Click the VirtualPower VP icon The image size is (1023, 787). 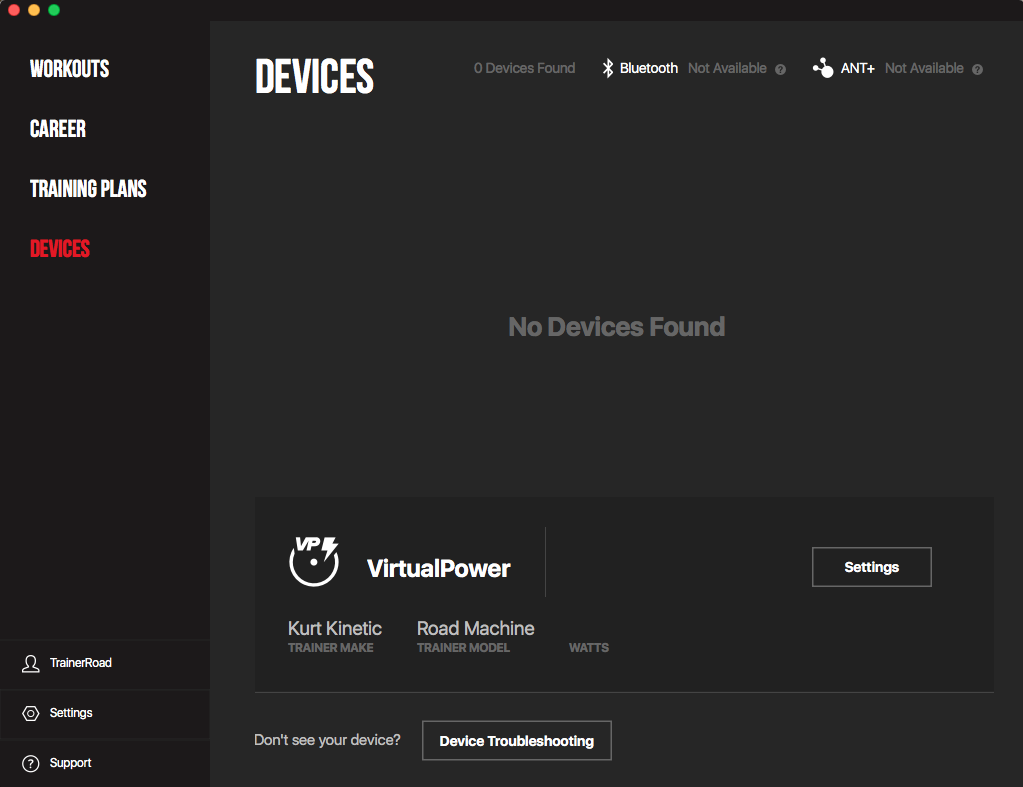coord(314,561)
